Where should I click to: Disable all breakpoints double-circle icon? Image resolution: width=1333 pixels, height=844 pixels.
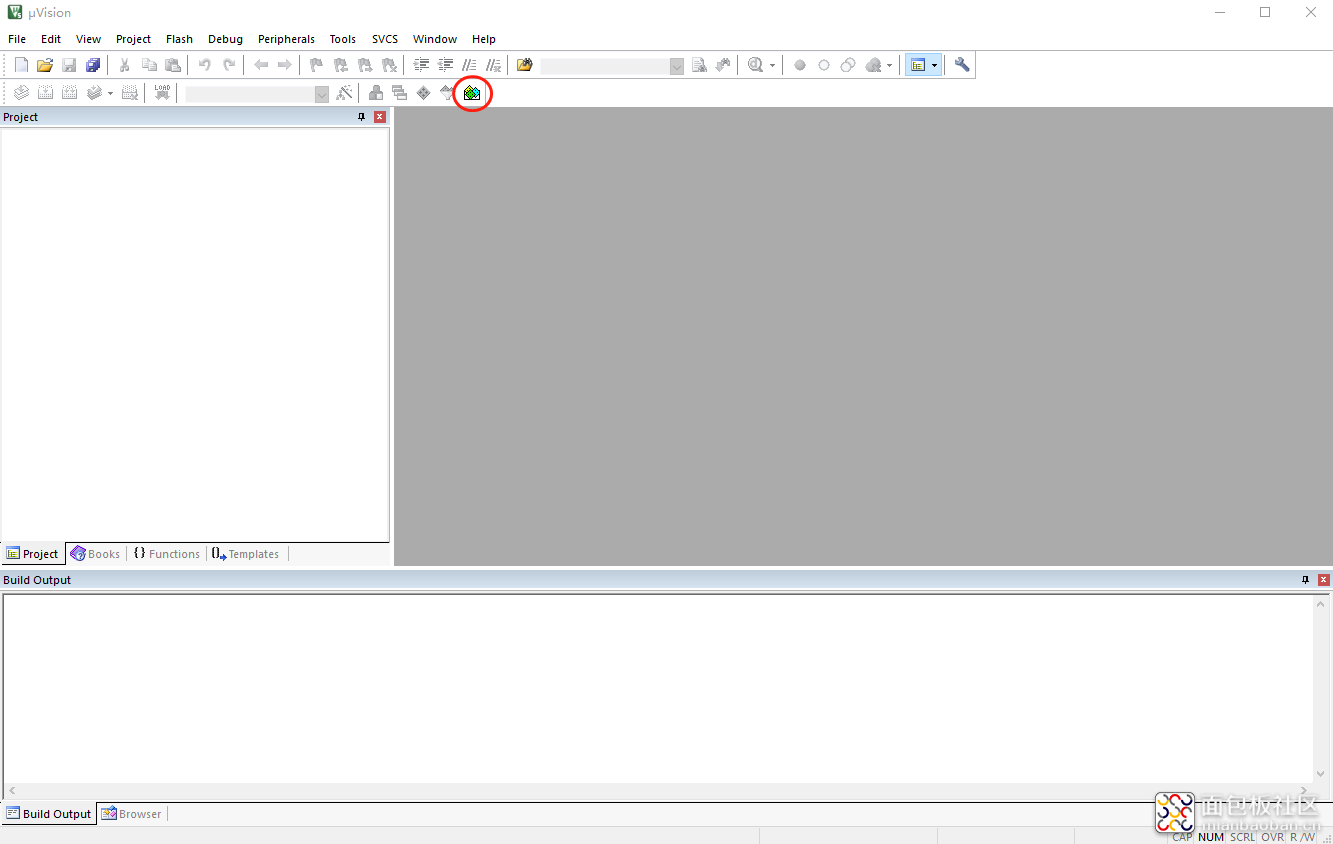click(x=848, y=65)
